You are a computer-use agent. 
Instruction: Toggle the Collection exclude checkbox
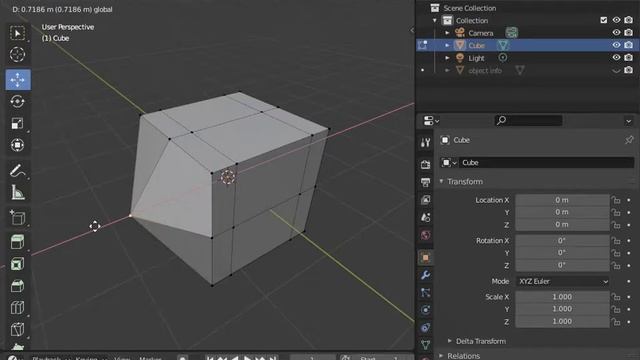[x=604, y=20]
